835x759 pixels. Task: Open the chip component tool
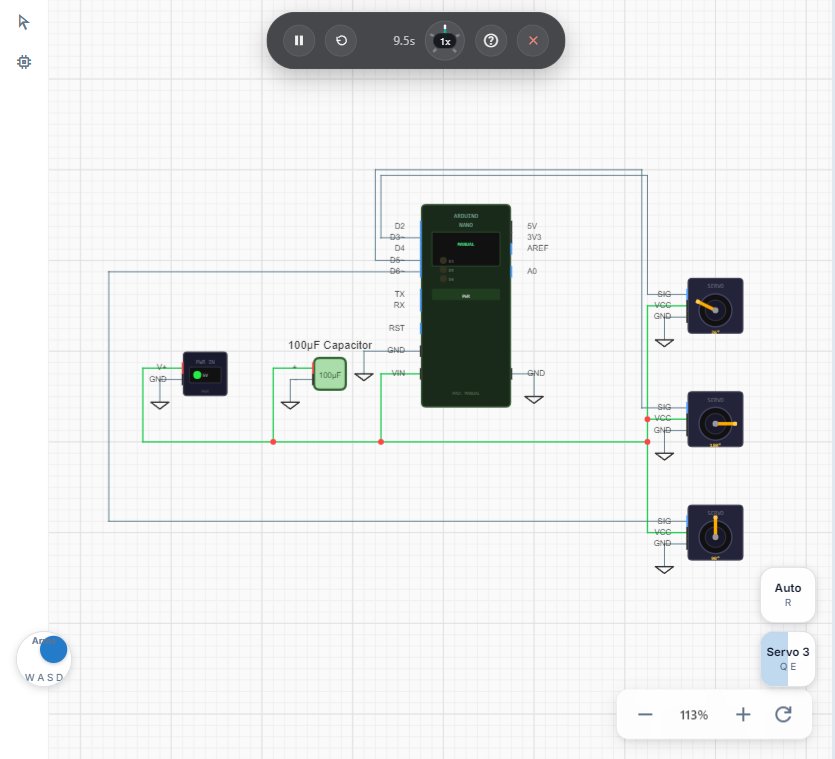(24, 62)
